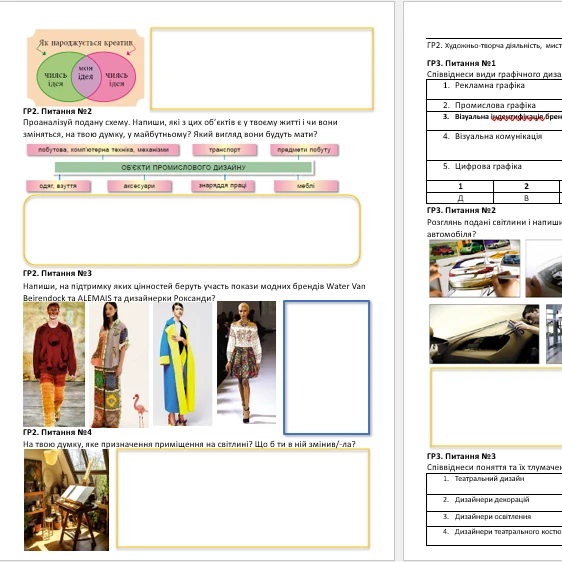Click the table cell containing letter 'Д'
This screenshot has height=562, width=562.
pyautogui.click(x=460, y=198)
